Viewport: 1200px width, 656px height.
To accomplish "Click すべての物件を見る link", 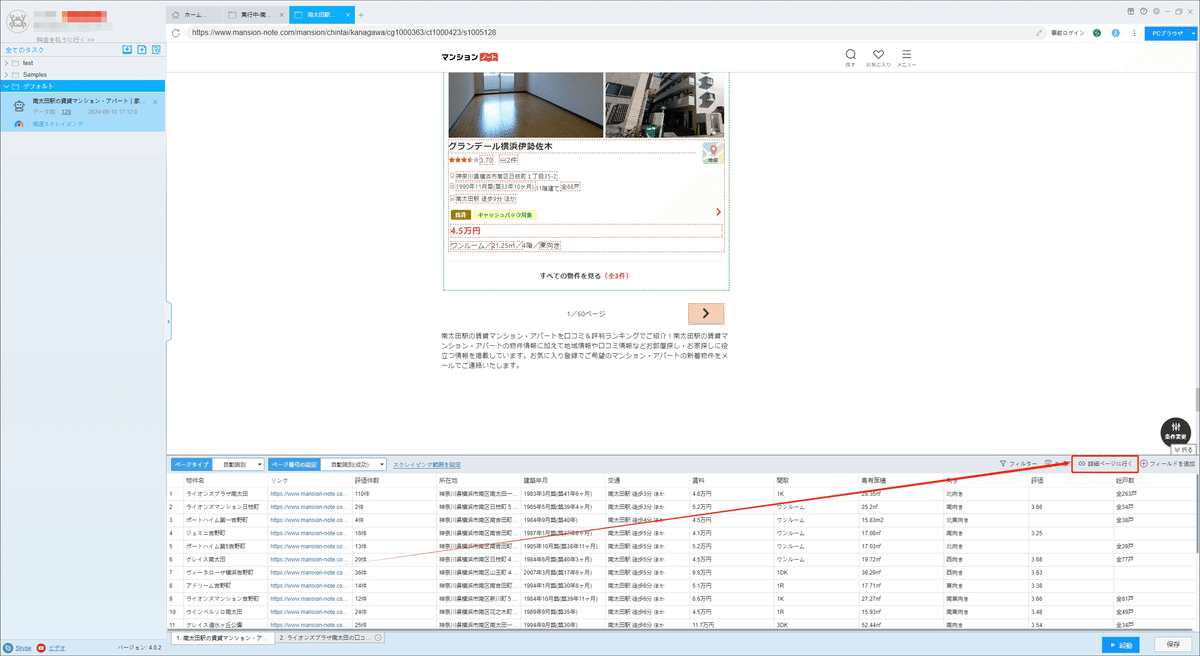I will pyautogui.click(x=585, y=274).
